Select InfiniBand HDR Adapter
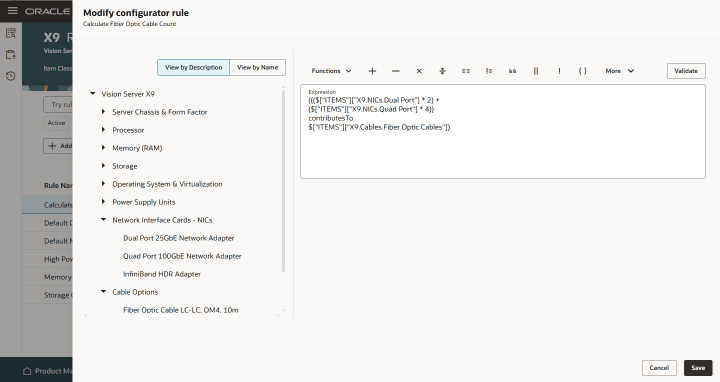 [x=162, y=274]
